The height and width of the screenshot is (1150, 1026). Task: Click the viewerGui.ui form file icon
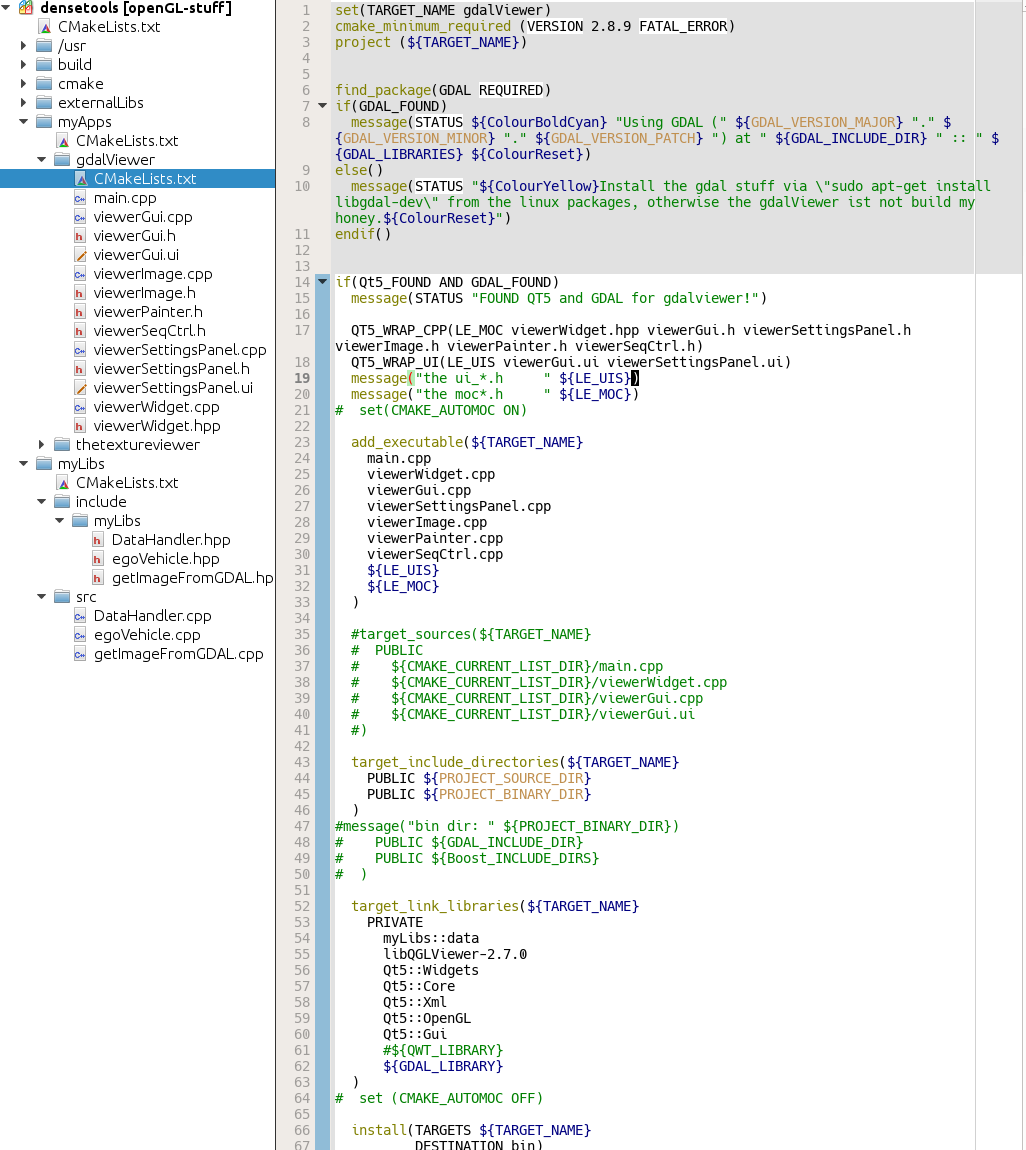click(80, 255)
